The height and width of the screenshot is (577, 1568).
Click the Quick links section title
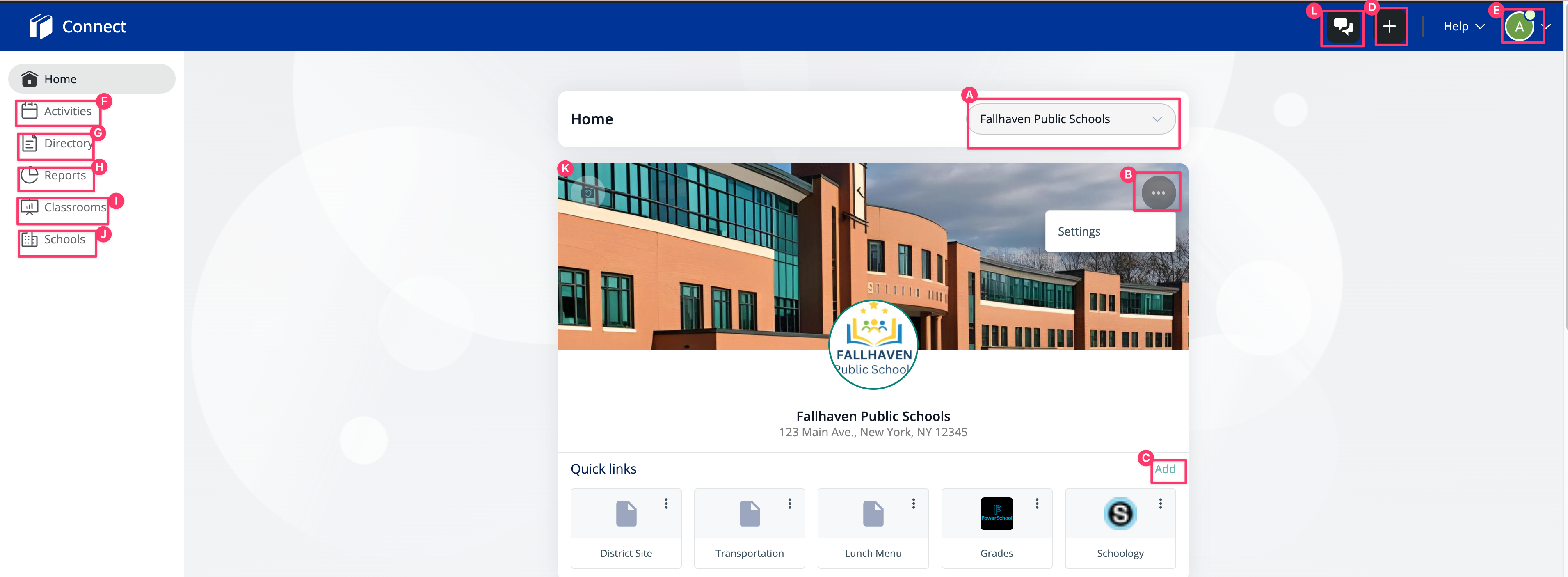603,469
